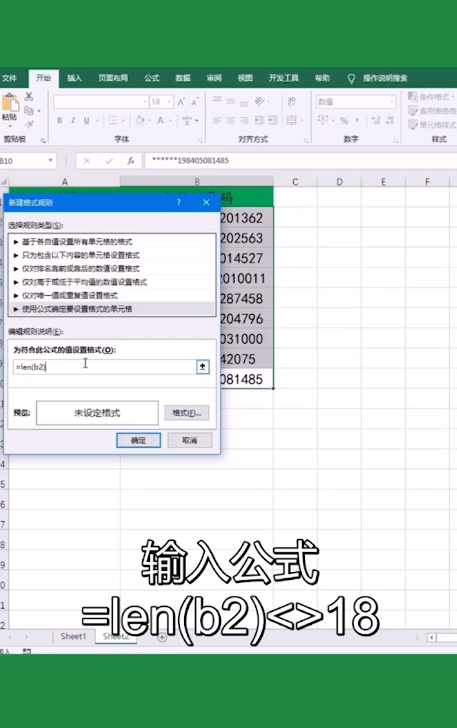Select column C header

pyautogui.click(x=295, y=182)
